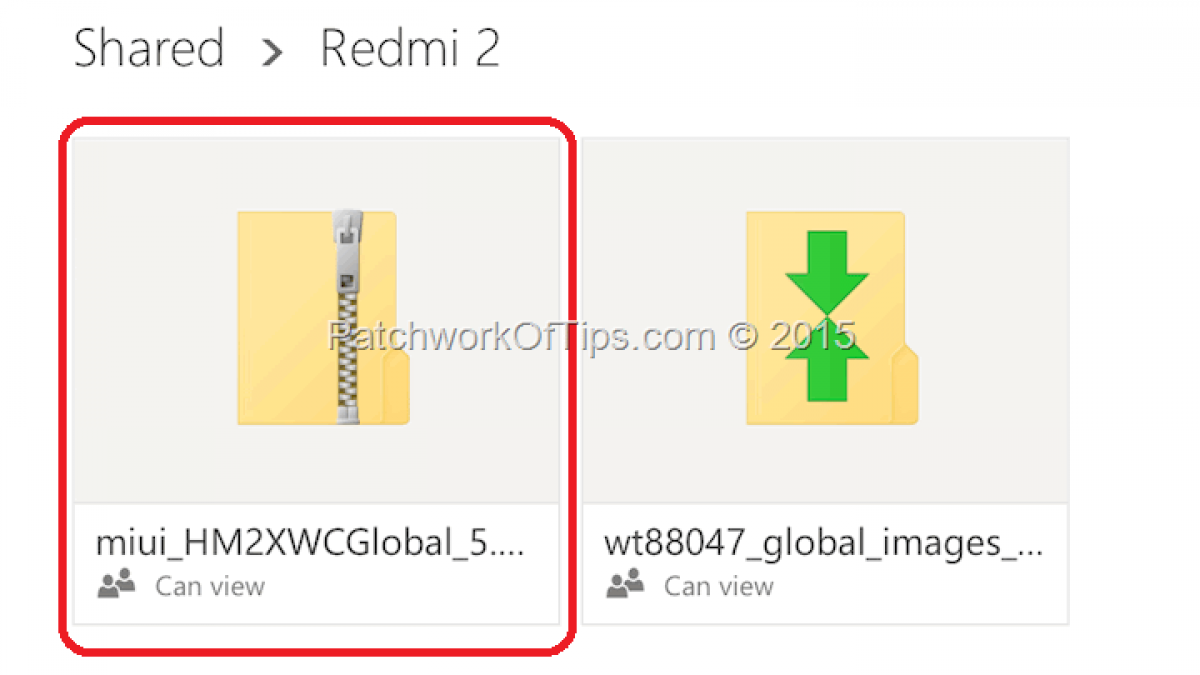The height and width of the screenshot is (675, 1200).
Task: Click the shared people icon under wt88047 file
Action: pyautogui.click(x=625, y=585)
